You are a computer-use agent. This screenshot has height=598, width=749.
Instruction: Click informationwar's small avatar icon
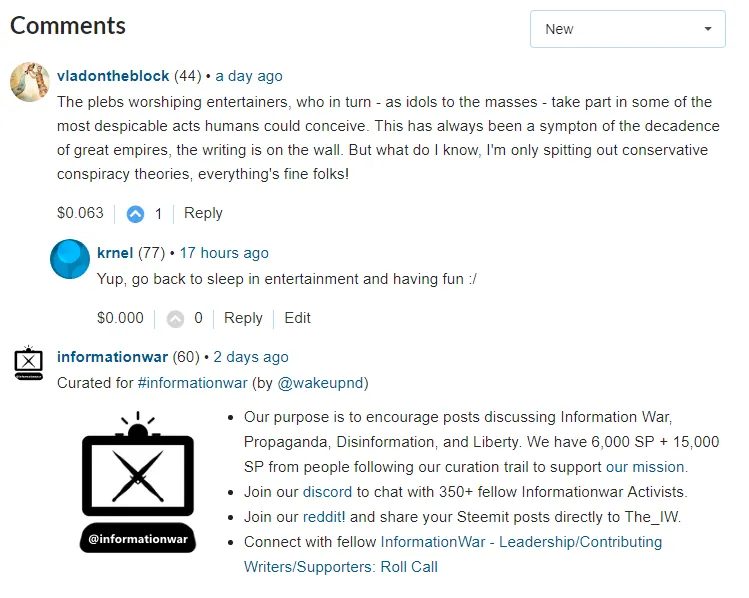[29, 363]
